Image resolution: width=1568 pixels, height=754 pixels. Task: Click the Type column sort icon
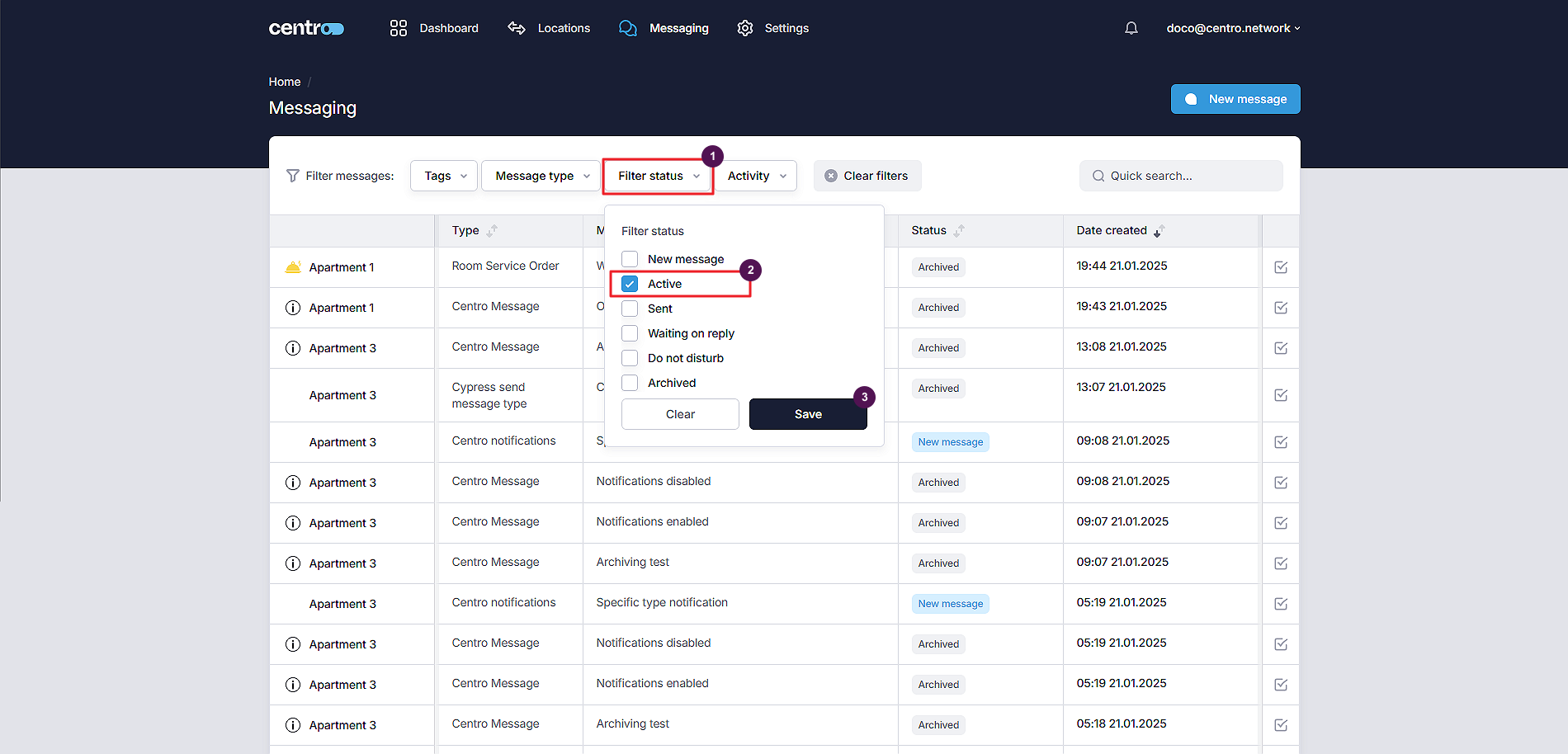pyautogui.click(x=492, y=231)
